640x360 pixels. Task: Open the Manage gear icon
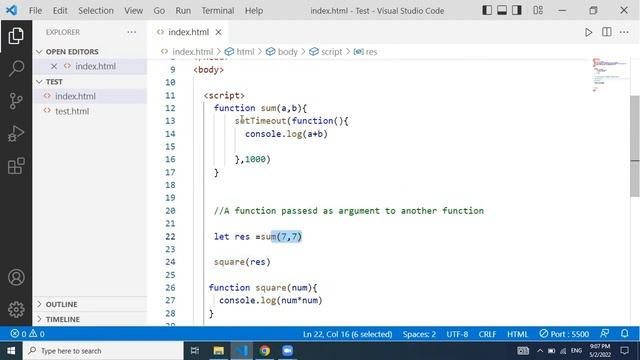pyautogui.click(x=16, y=309)
